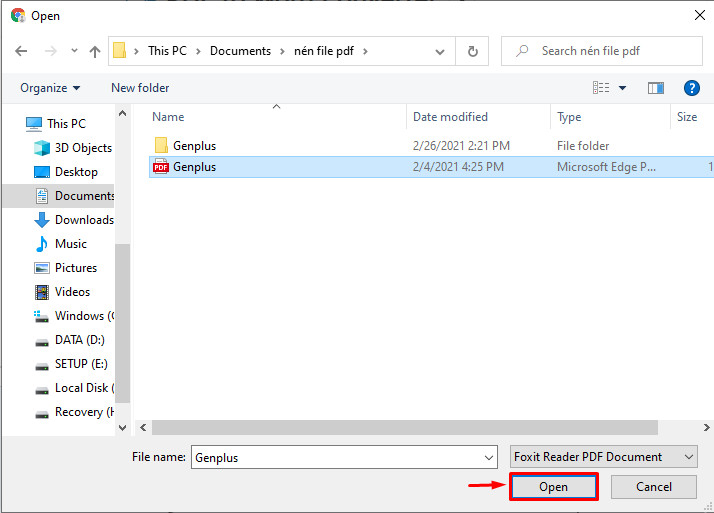
Task: Click the magnifier search icon
Action: coord(522,51)
